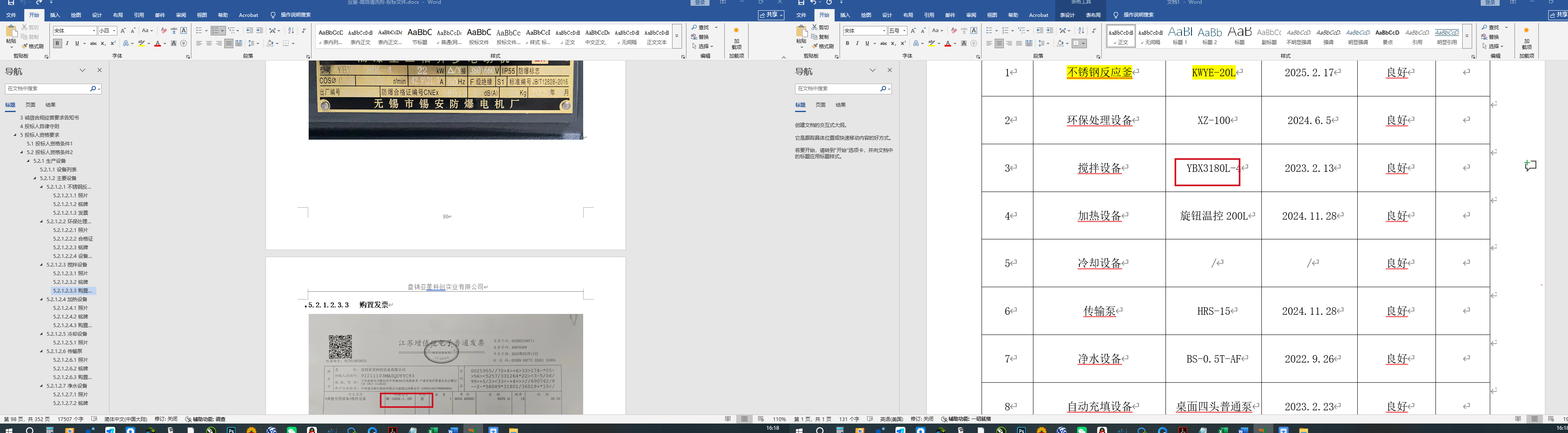Click the Subscript icon in left window

[103, 43]
